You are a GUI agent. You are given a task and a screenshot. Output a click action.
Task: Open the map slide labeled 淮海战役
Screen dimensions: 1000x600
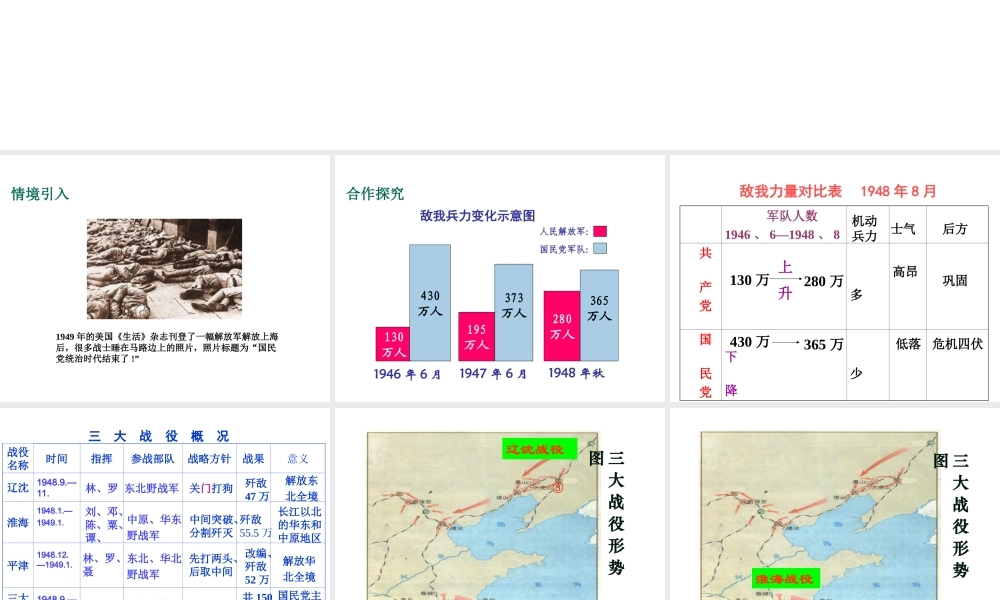click(835, 504)
